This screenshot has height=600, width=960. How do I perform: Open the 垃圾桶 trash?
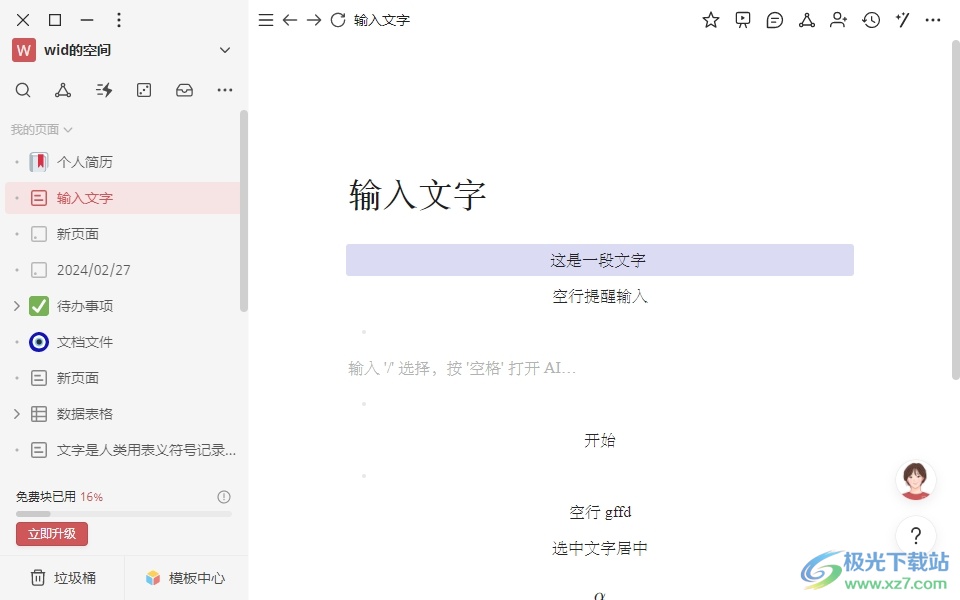click(x=63, y=578)
